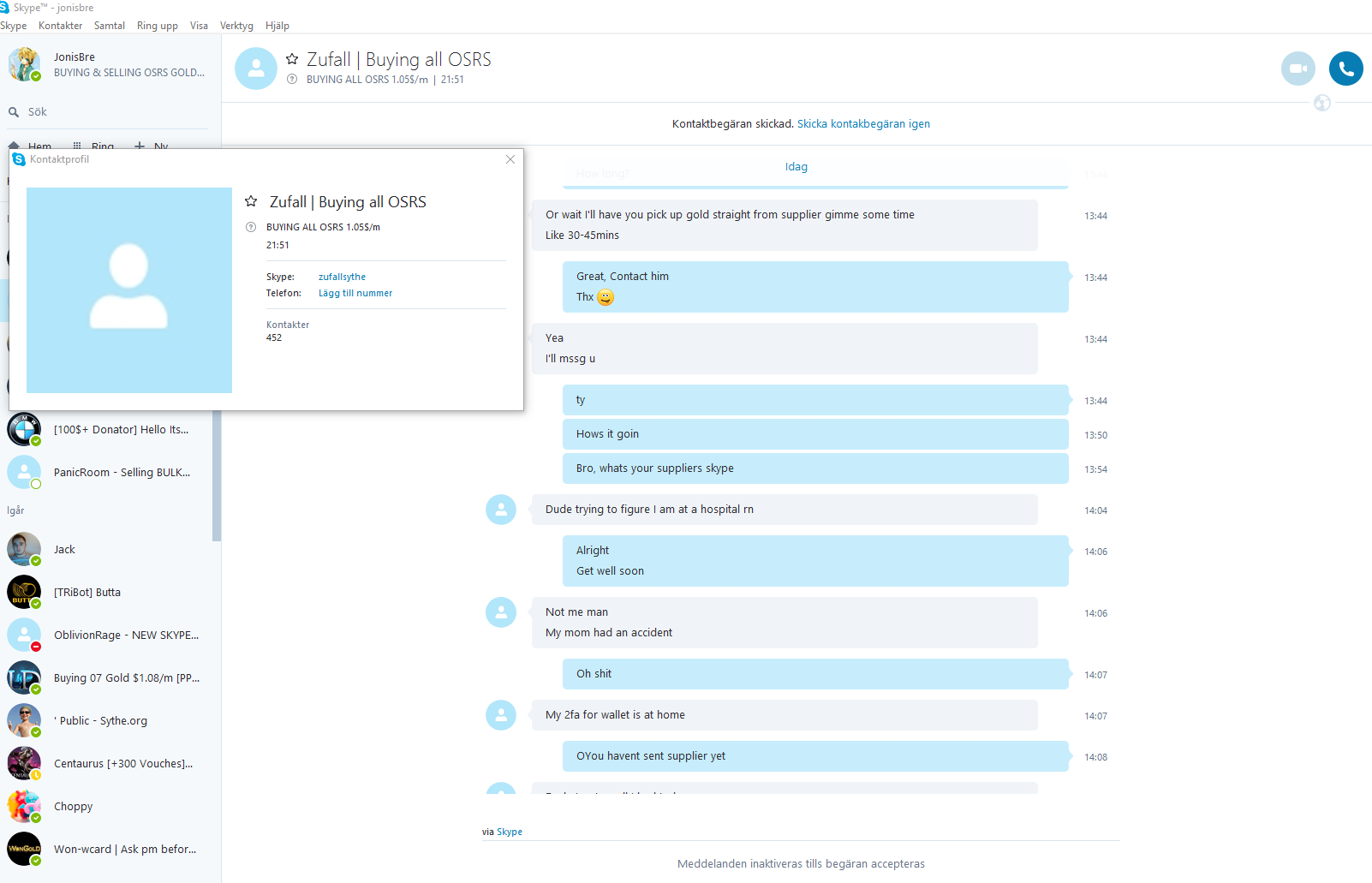1372x883 pixels.
Task: Open the Hjälp menu
Action: (x=277, y=26)
